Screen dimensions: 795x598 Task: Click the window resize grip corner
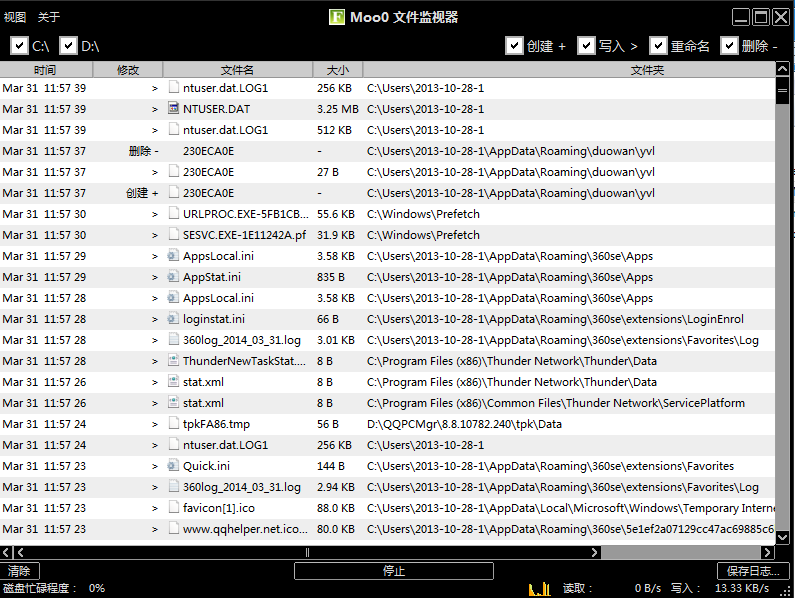coord(787,591)
